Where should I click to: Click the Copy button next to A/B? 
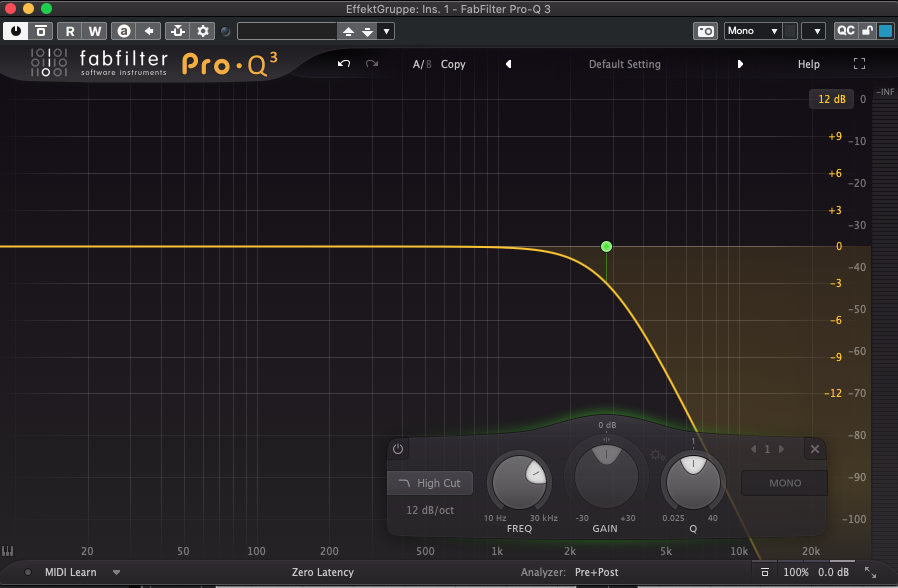pos(453,64)
